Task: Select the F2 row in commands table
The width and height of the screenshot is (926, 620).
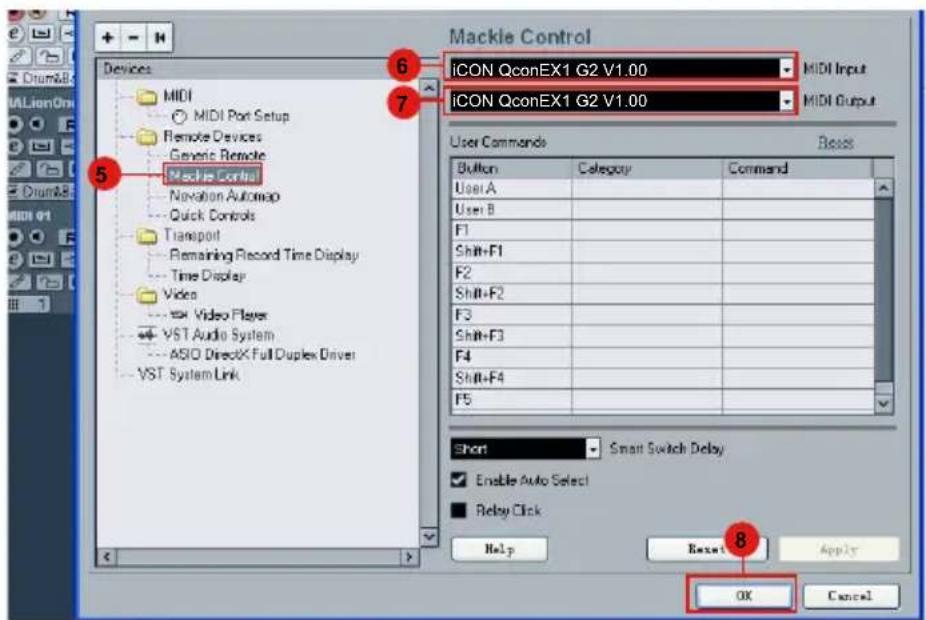Action: [663, 273]
